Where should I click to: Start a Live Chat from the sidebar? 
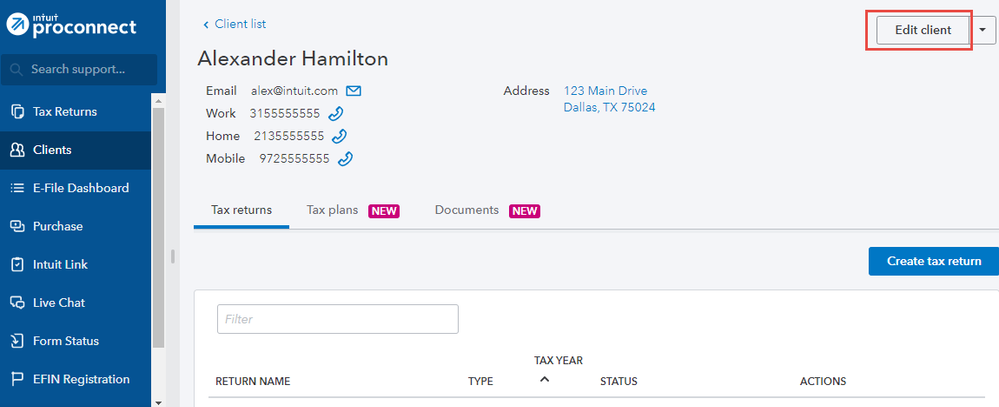[x=59, y=302]
